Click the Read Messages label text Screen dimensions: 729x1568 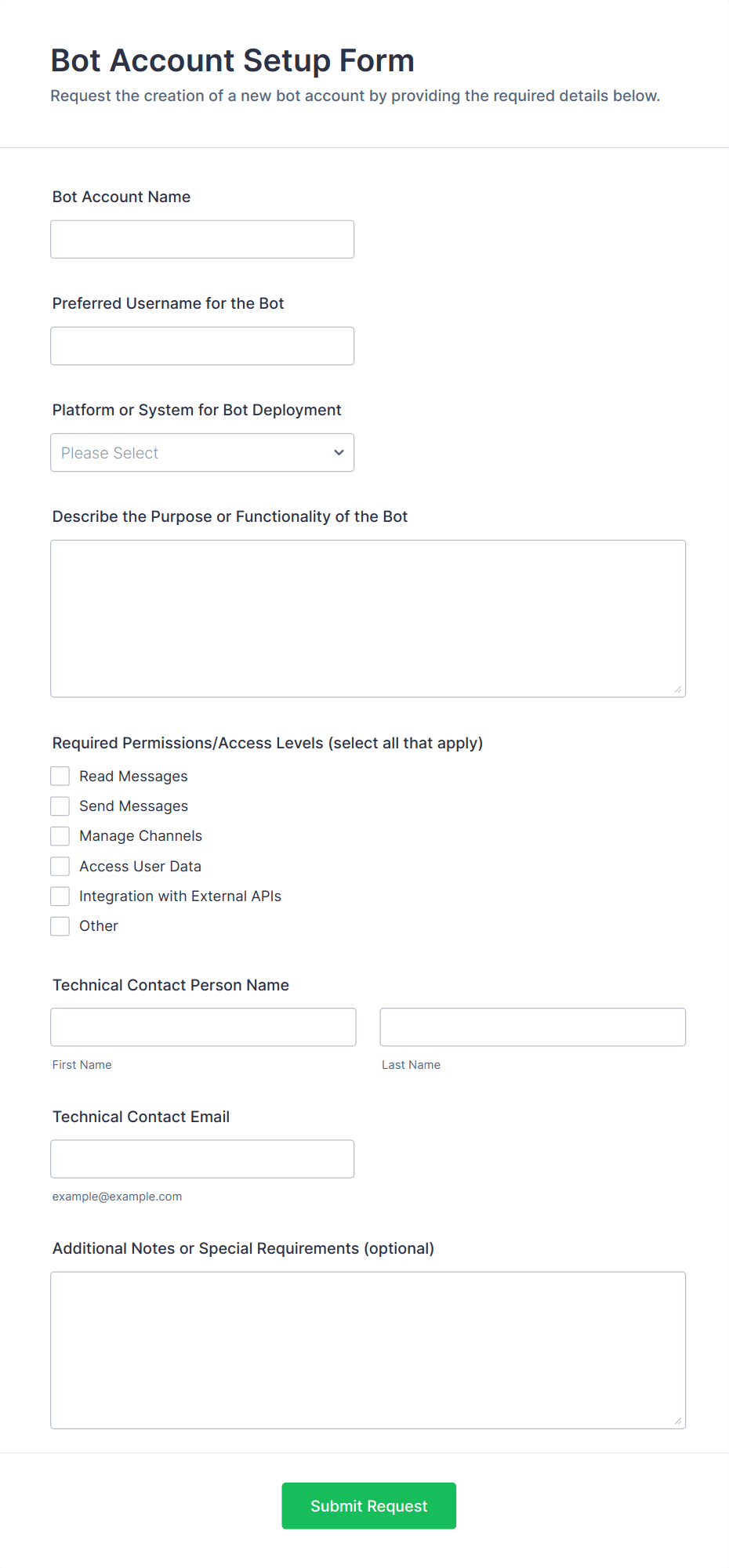pyautogui.click(x=133, y=776)
